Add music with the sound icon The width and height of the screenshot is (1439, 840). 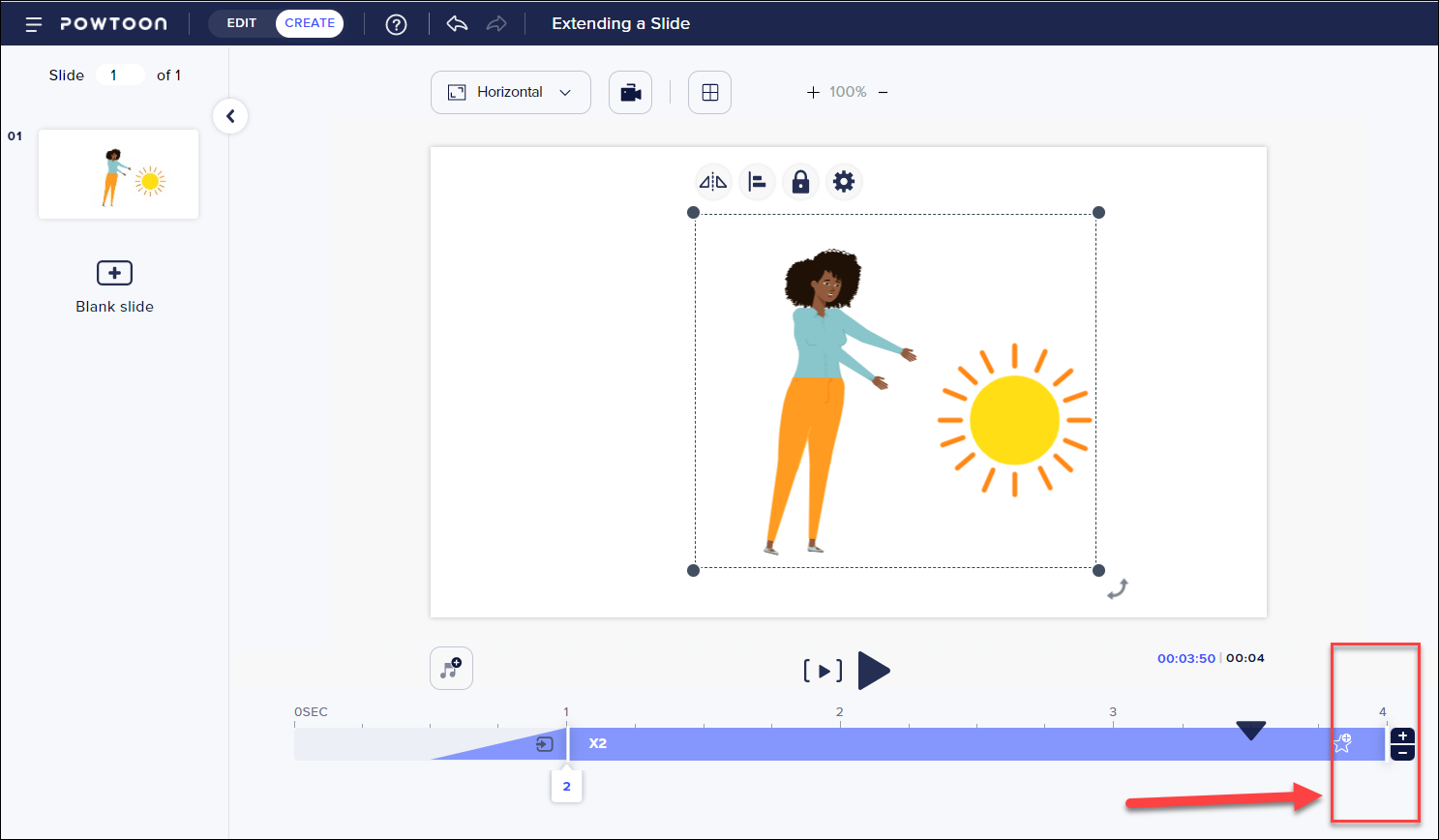pyautogui.click(x=451, y=669)
